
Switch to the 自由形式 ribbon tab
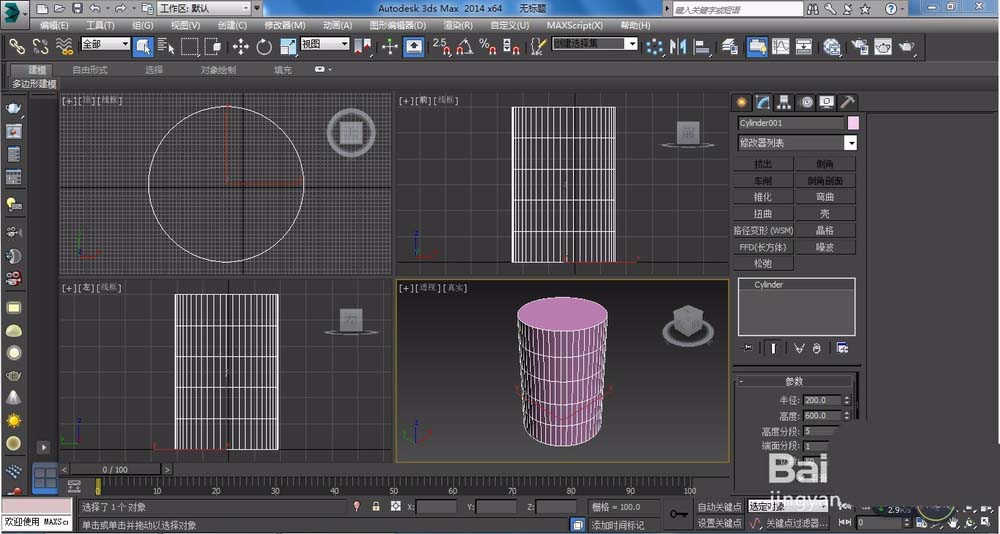click(x=90, y=70)
